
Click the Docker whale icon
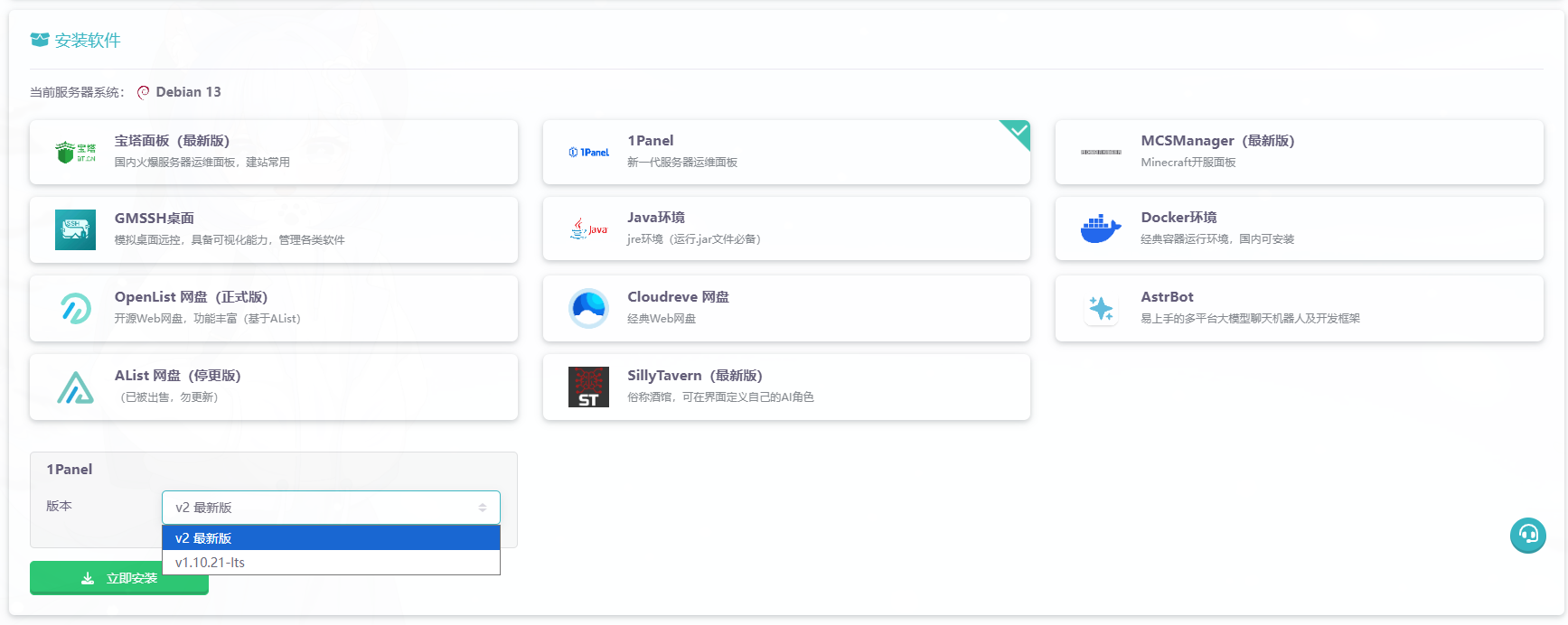[1100, 229]
